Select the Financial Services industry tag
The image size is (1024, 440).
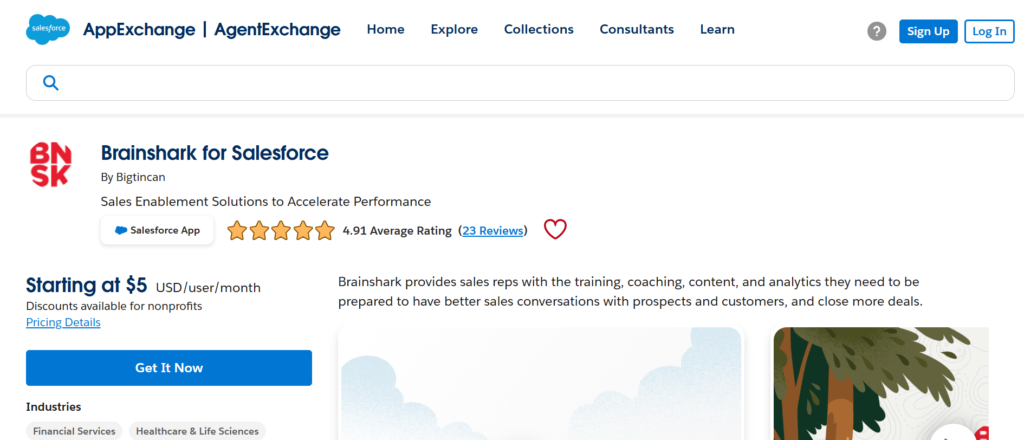[74, 431]
